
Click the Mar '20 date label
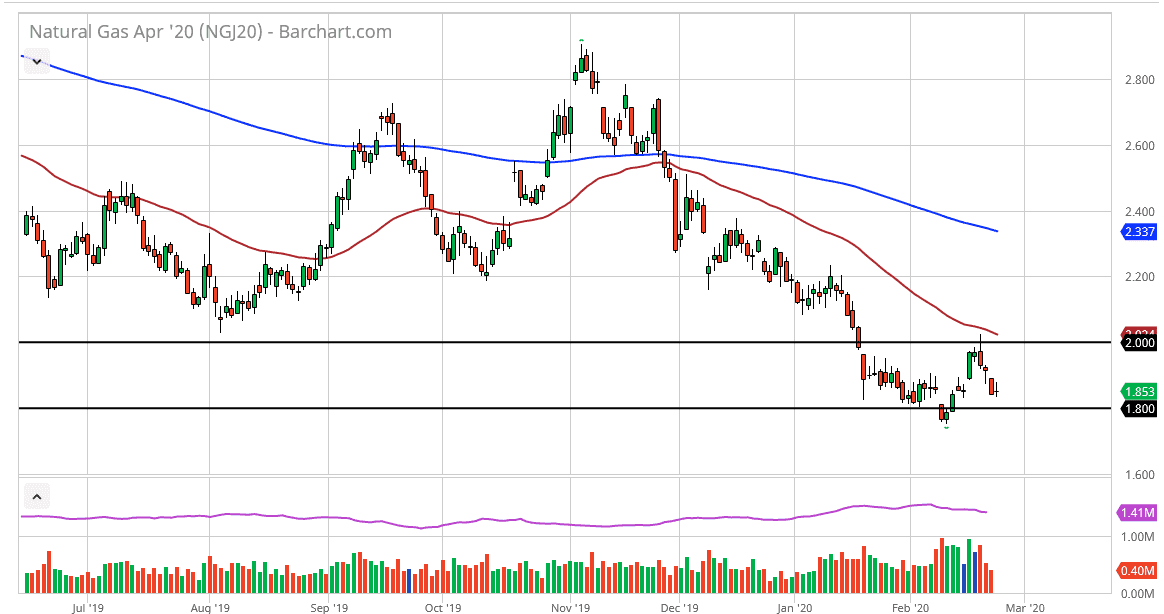coord(1024,607)
